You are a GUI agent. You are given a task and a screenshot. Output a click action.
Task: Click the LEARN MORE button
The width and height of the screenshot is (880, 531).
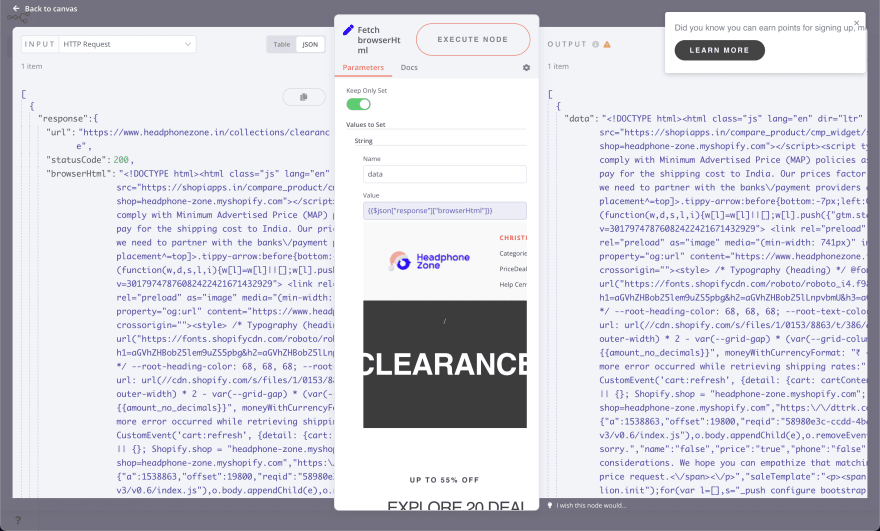(x=719, y=50)
